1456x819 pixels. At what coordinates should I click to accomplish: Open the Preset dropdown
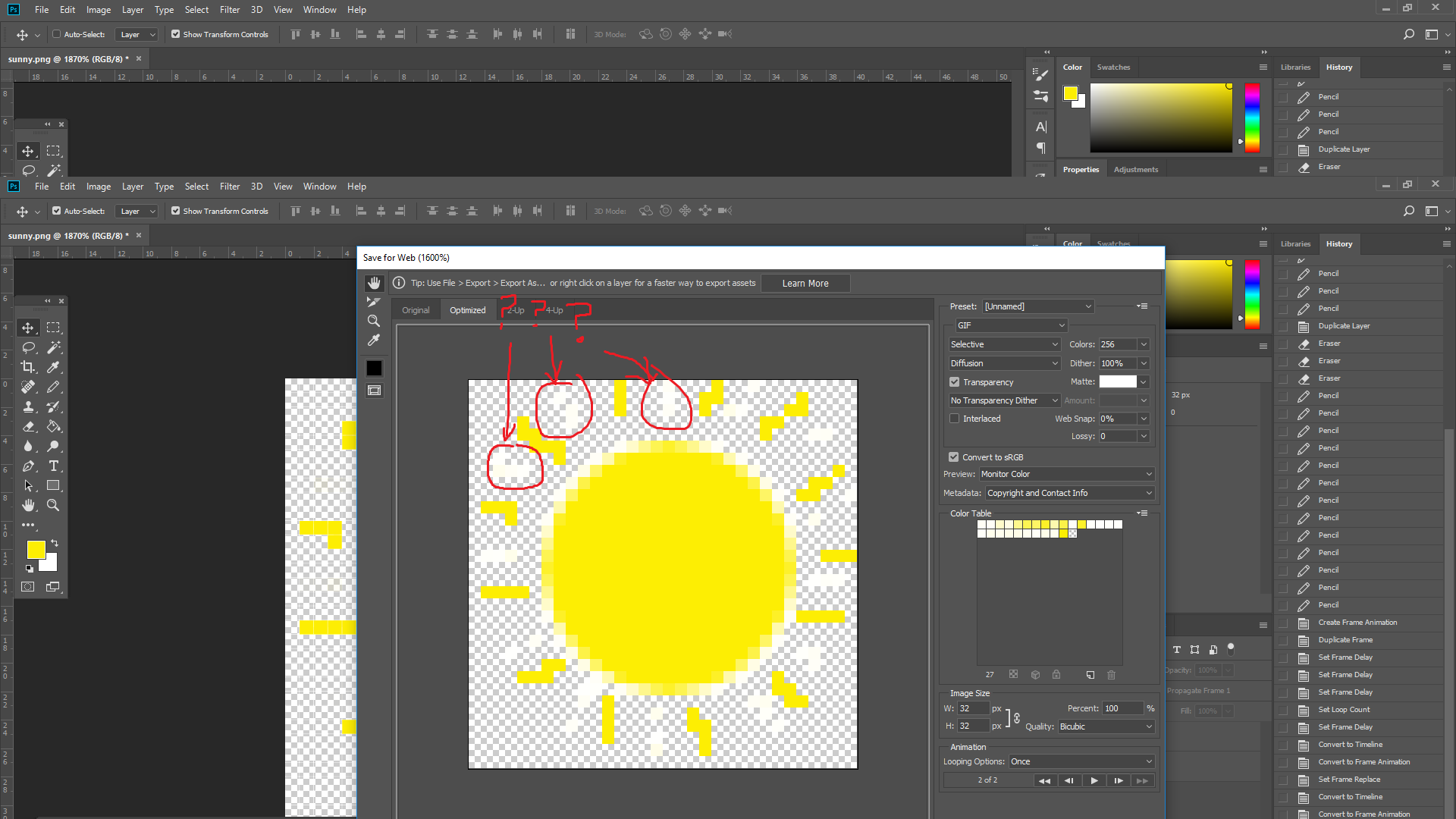click(x=1038, y=306)
